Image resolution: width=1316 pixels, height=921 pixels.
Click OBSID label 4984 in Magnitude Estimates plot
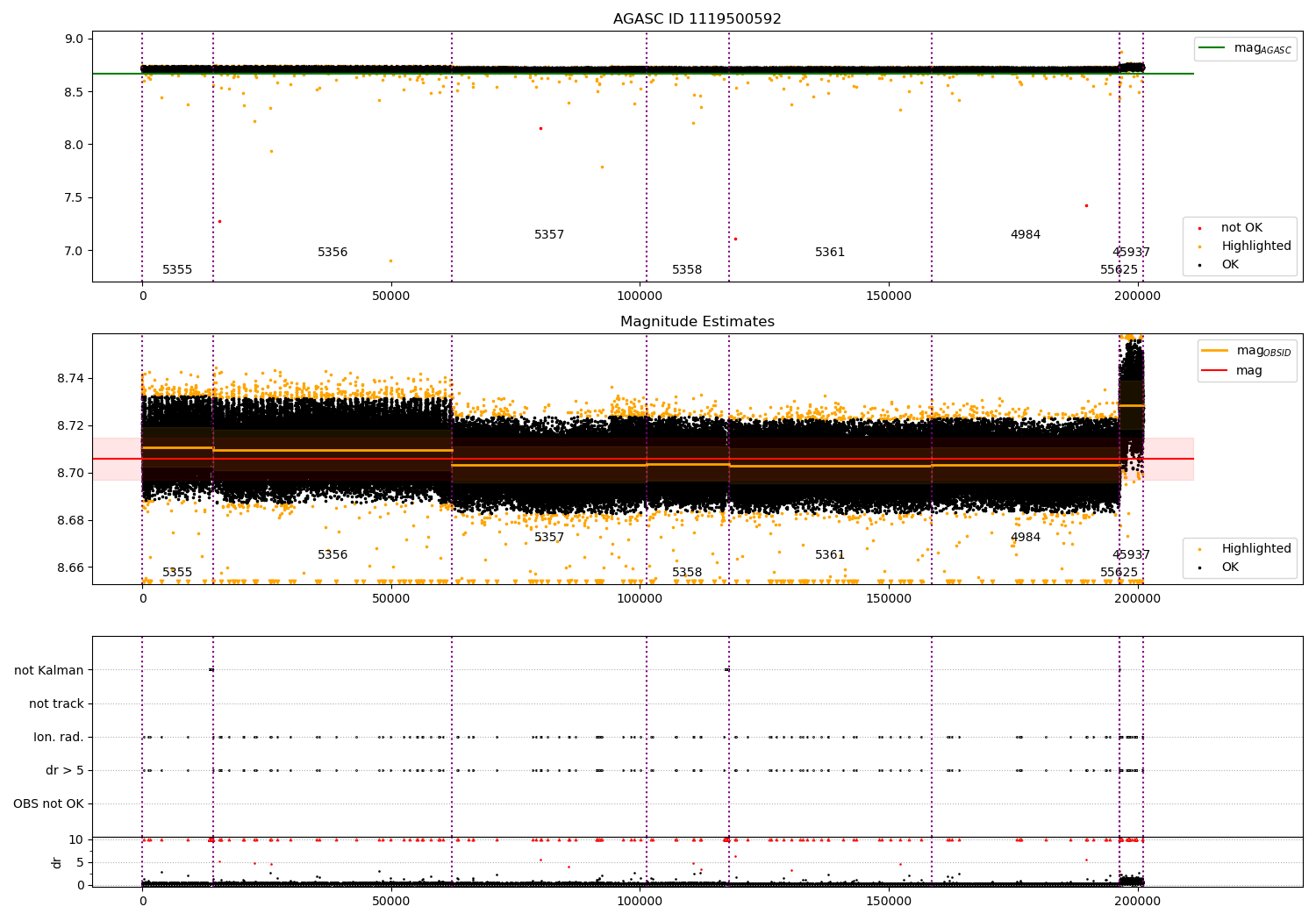(1026, 538)
